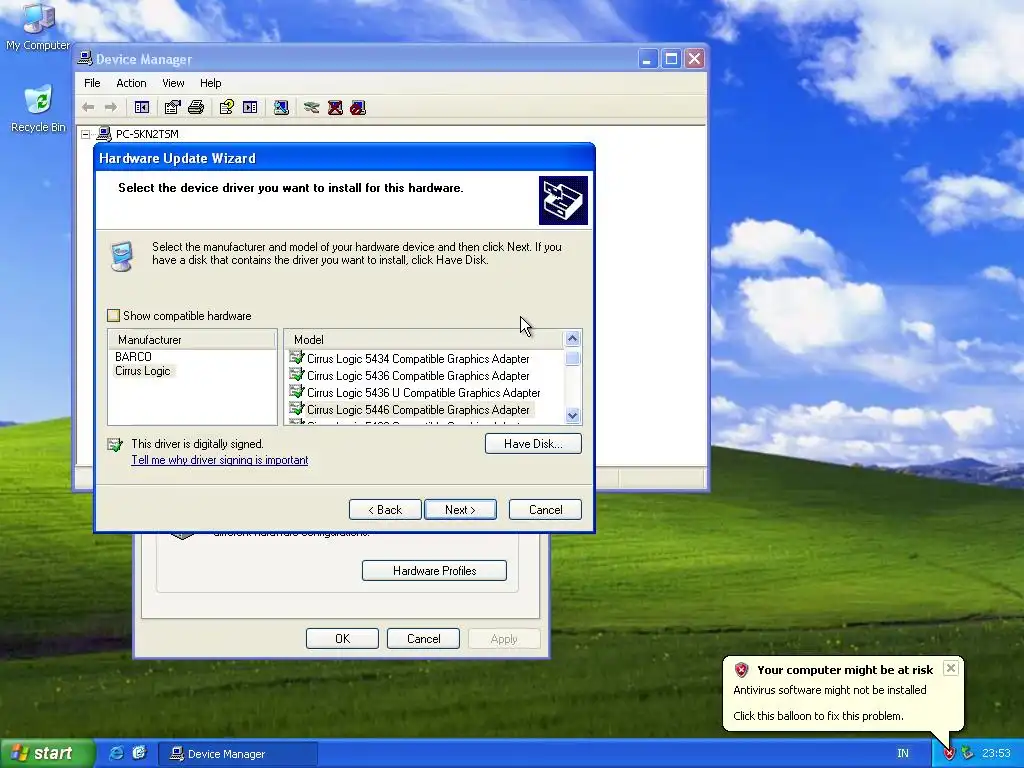The image size is (1024, 768).
Task: Open Properties via the toolbar icon
Action: point(172,107)
